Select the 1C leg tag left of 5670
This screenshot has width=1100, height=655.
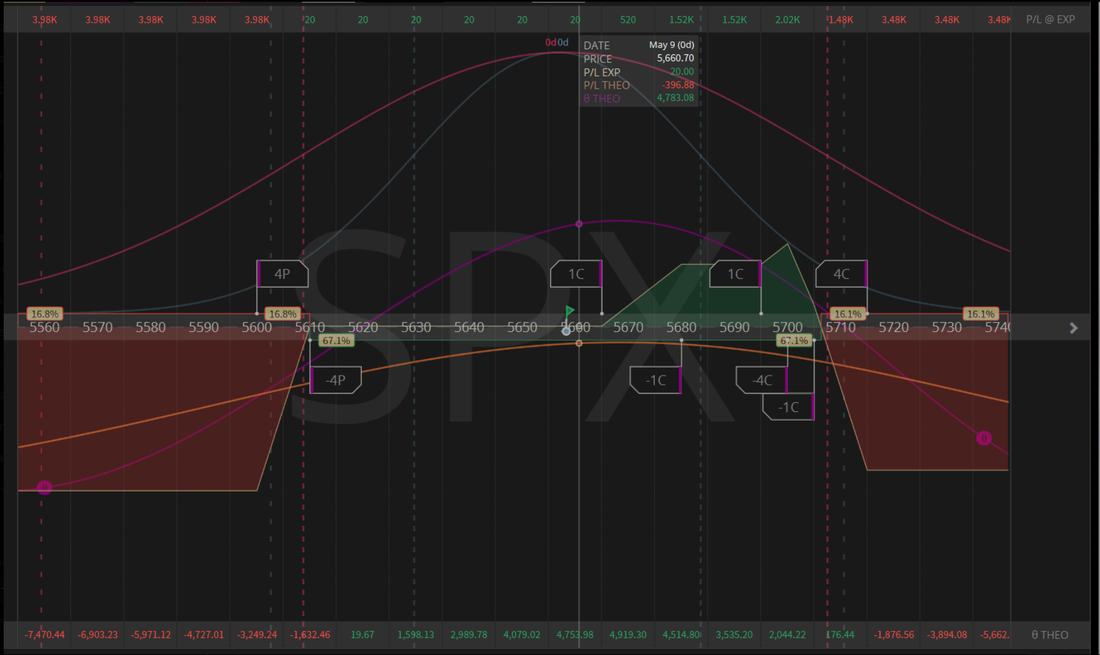coord(576,274)
